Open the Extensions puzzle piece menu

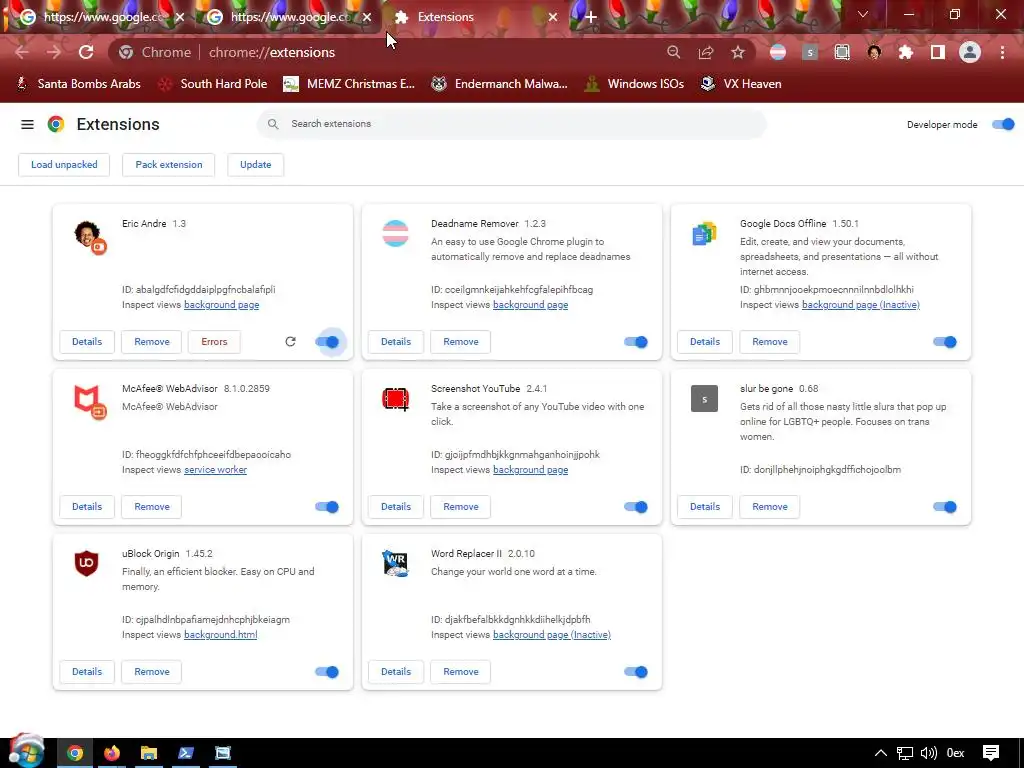(906, 52)
